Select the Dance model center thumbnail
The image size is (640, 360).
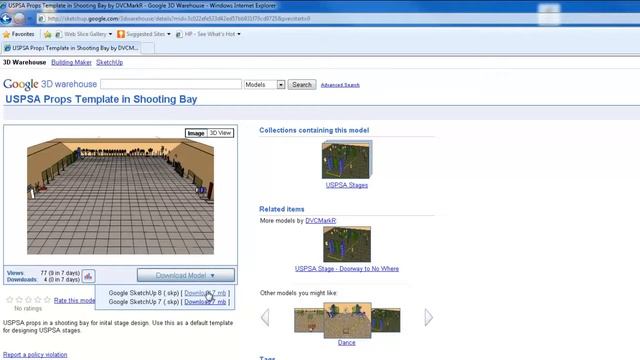tap(347, 320)
